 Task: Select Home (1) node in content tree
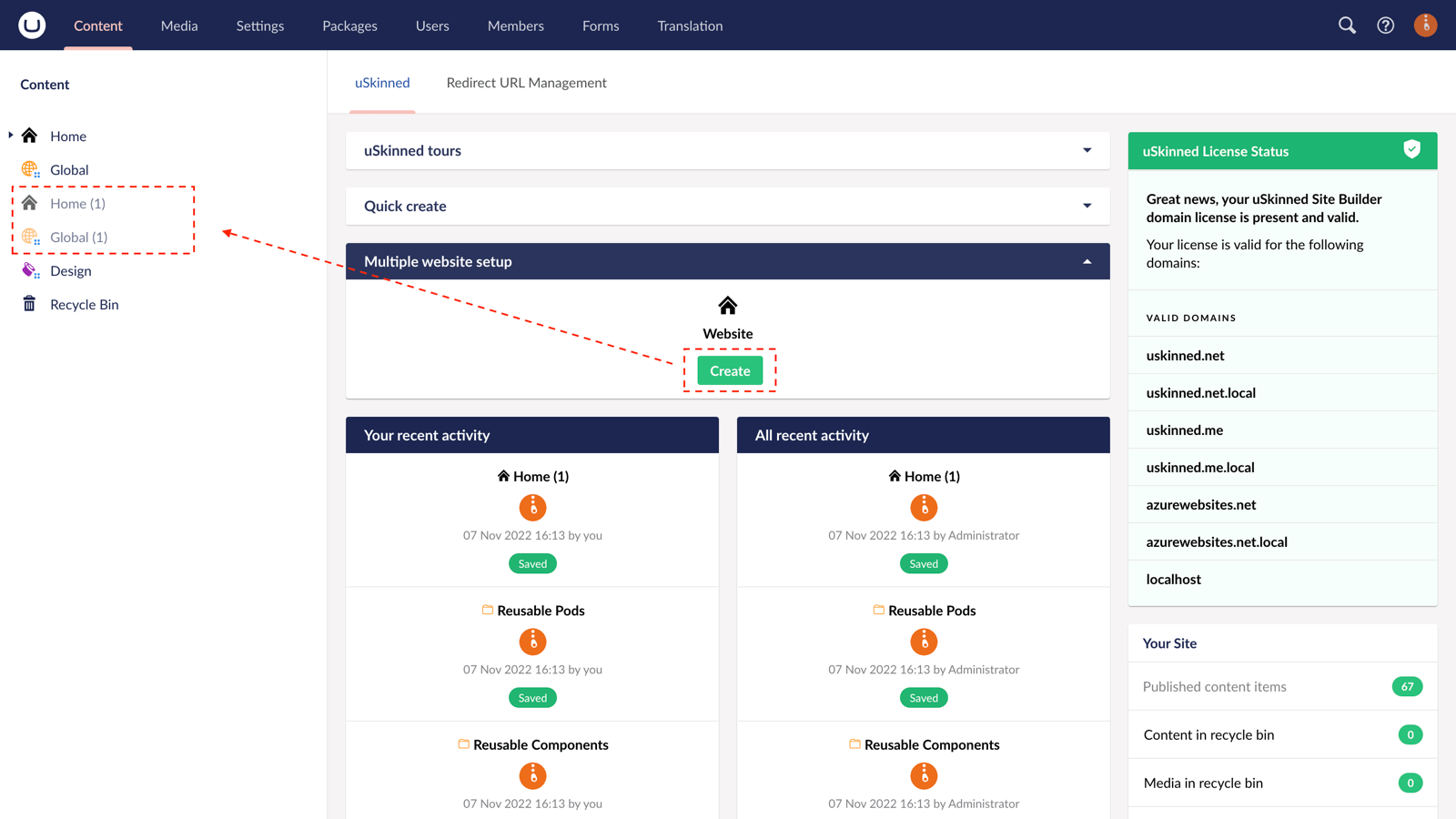tap(77, 203)
